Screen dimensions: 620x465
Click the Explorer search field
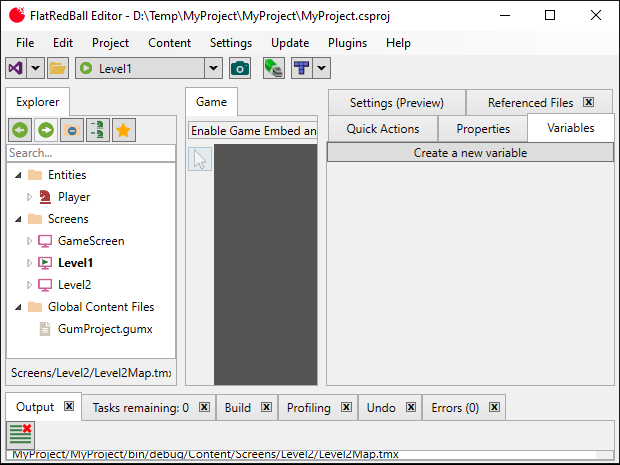pyautogui.click(x=90, y=153)
